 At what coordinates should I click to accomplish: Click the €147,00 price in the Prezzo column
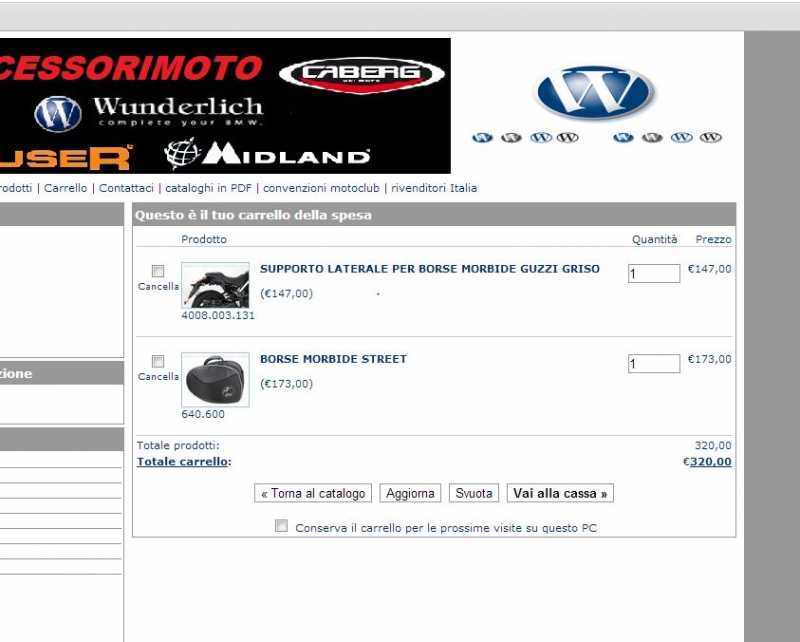[x=709, y=269]
